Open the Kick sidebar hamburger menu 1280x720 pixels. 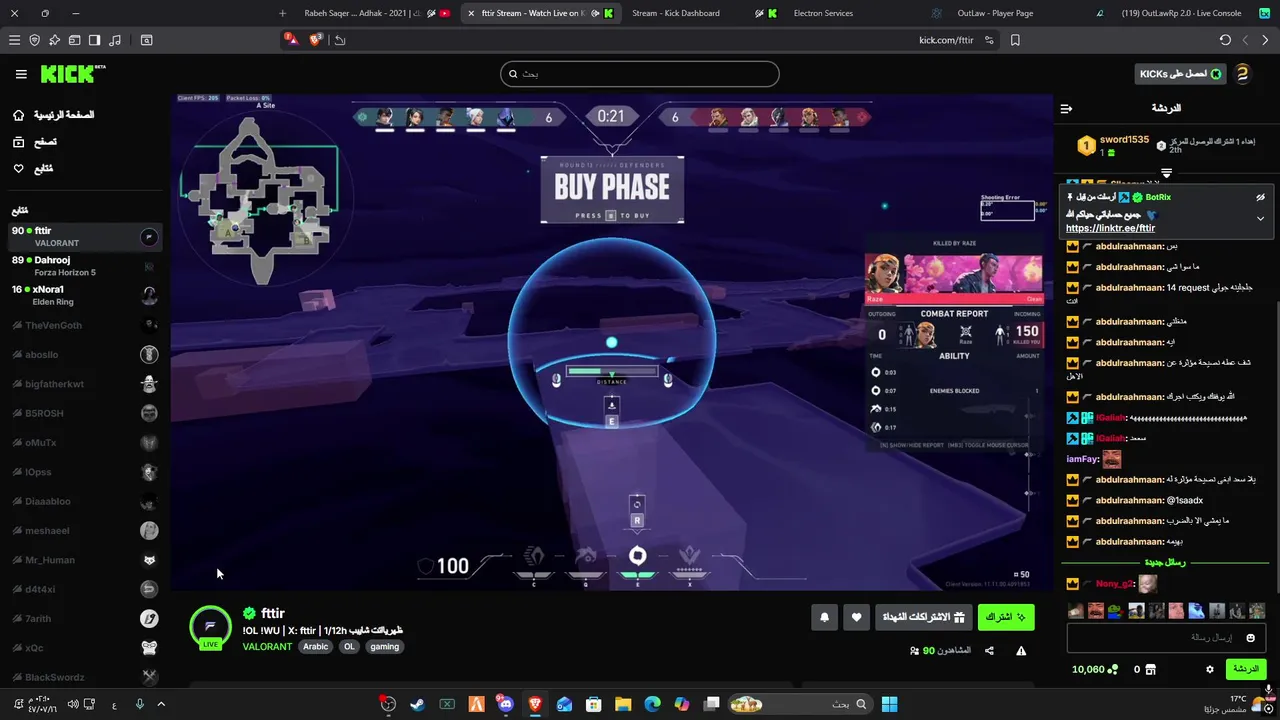tap(21, 74)
